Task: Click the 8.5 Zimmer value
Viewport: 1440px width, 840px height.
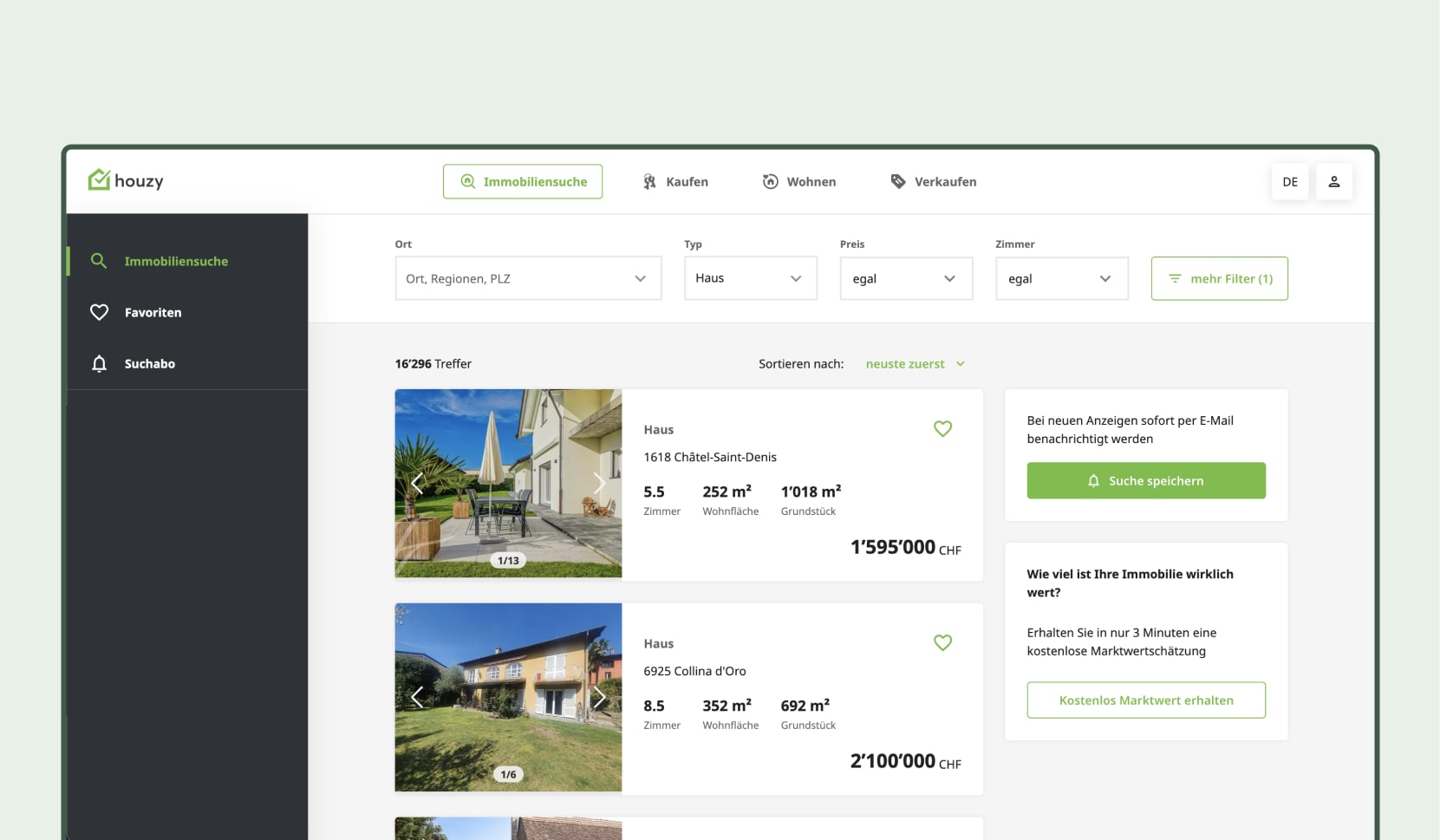Action: (x=654, y=706)
